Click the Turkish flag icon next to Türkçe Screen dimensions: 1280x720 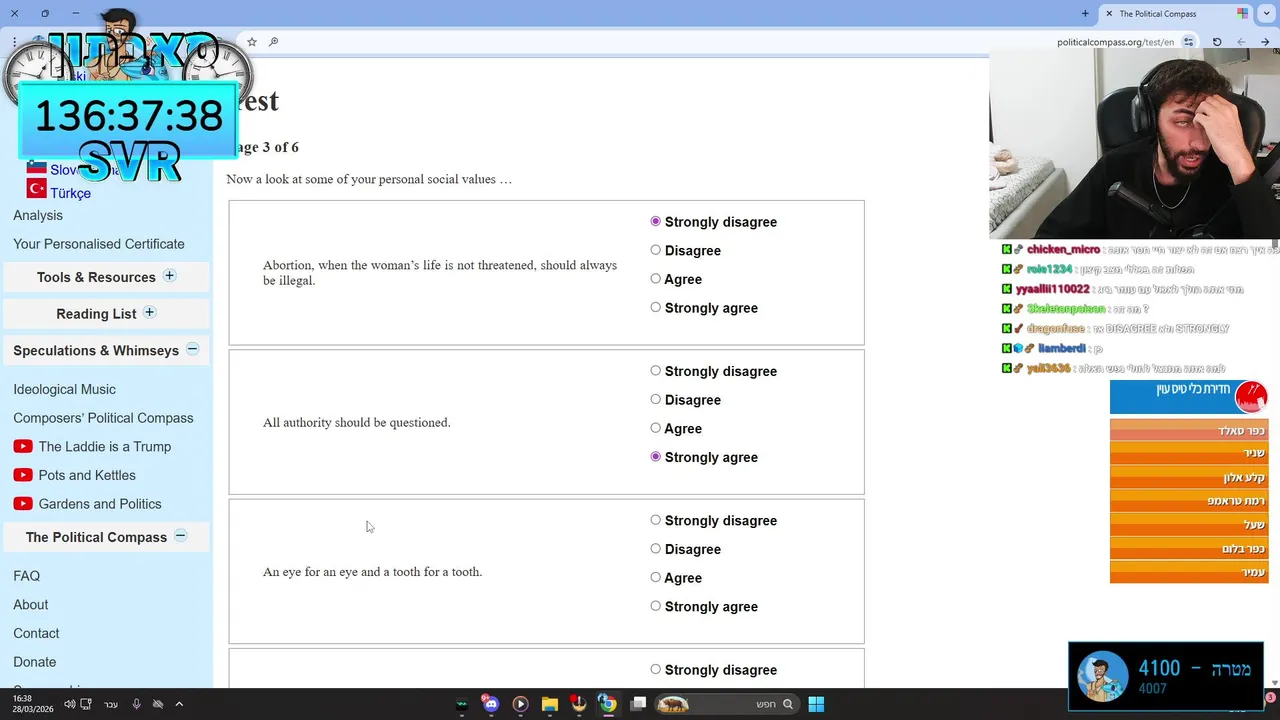click(x=37, y=188)
